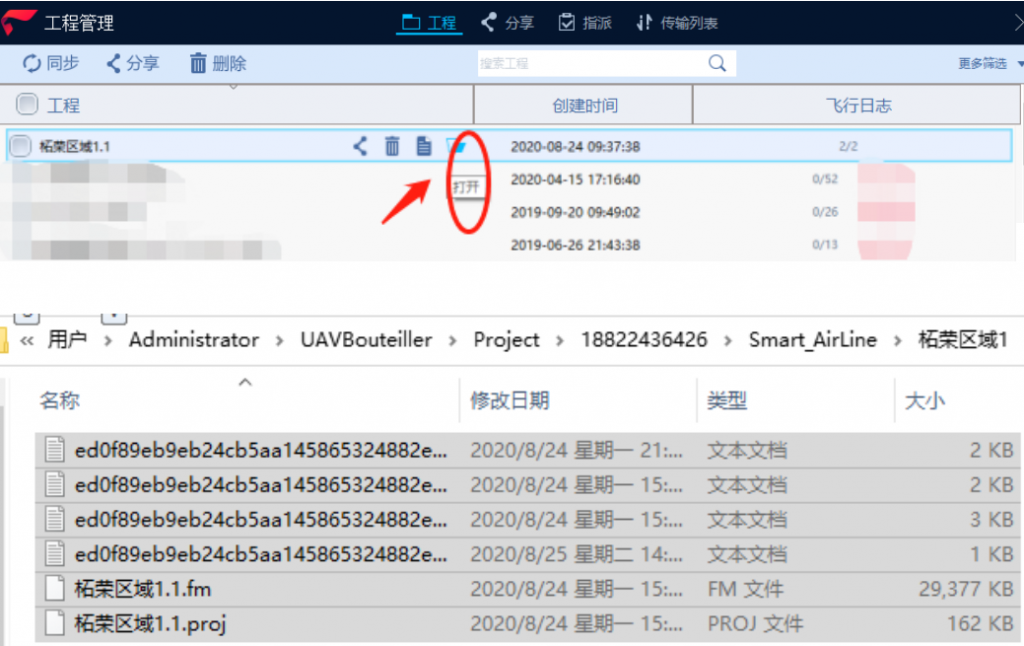Click the 29,377 KB size cell
This screenshot has width=1024, height=646.
[966, 589]
